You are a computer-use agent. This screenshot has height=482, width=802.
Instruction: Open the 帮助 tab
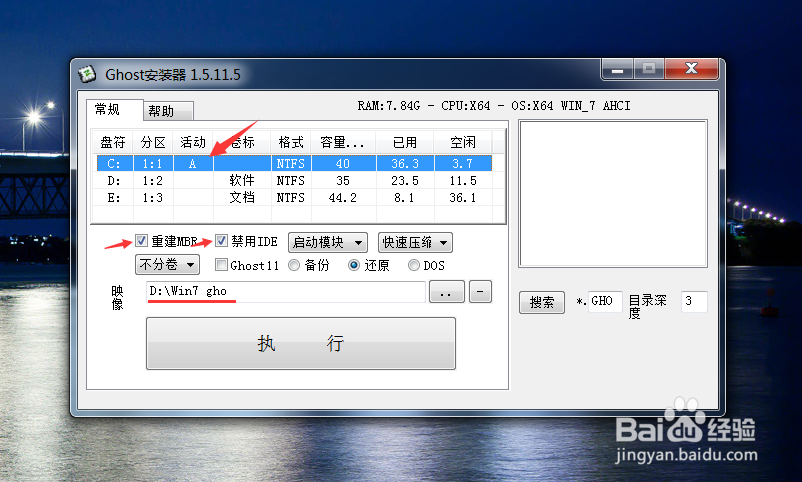point(168,111)
